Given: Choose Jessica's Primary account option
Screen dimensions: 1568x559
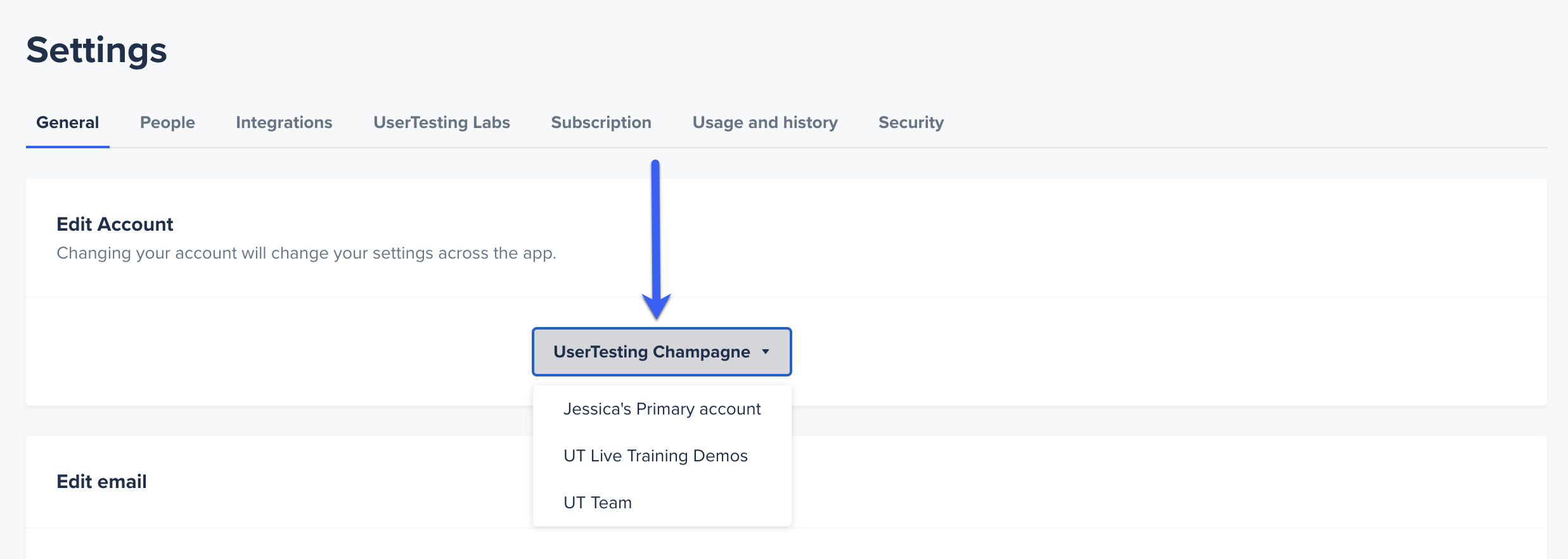Looking at the screenshot, I should point(662,409).
